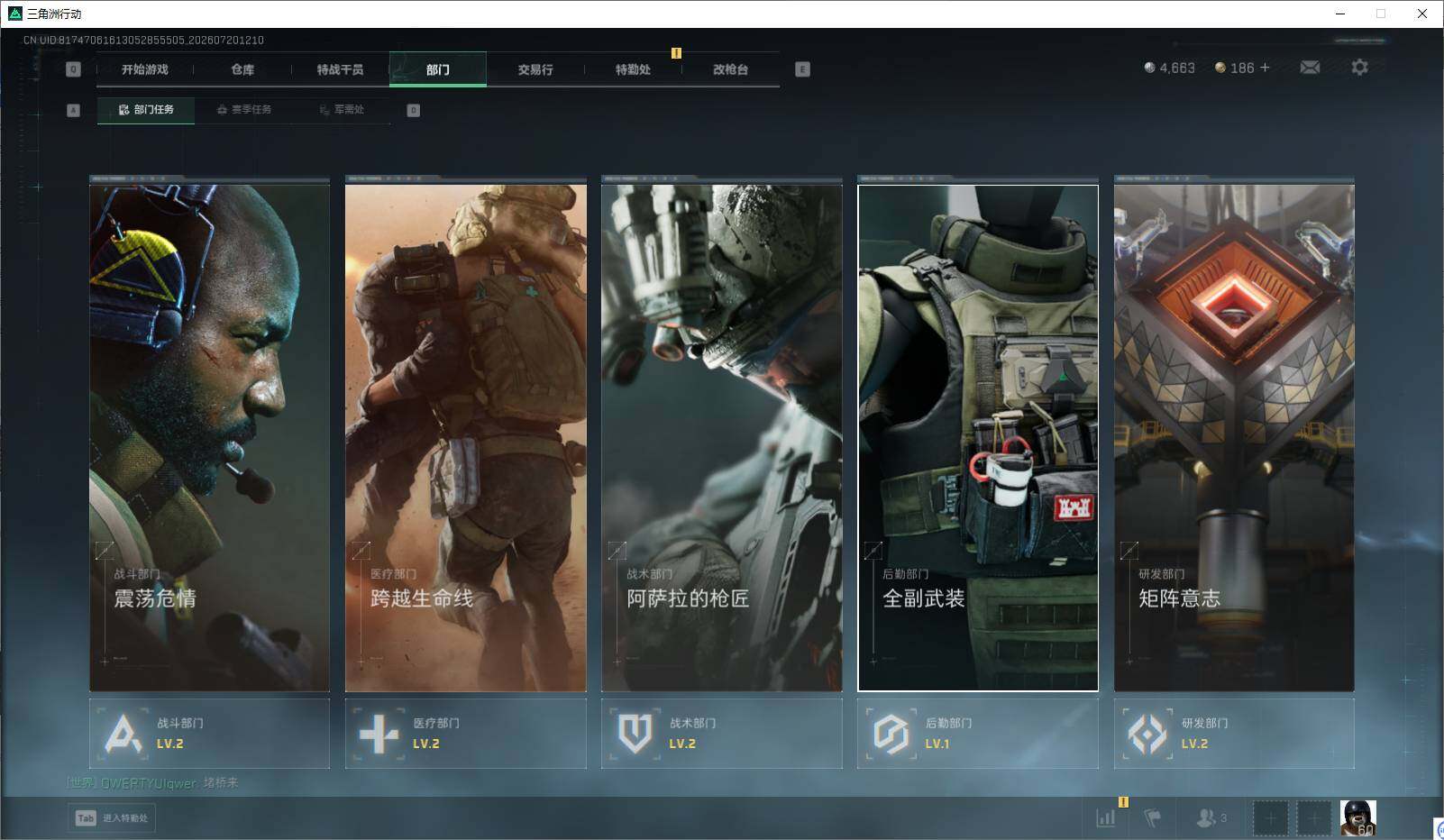Click the 战斗部门 emblem icon

[x=123, y=734]
